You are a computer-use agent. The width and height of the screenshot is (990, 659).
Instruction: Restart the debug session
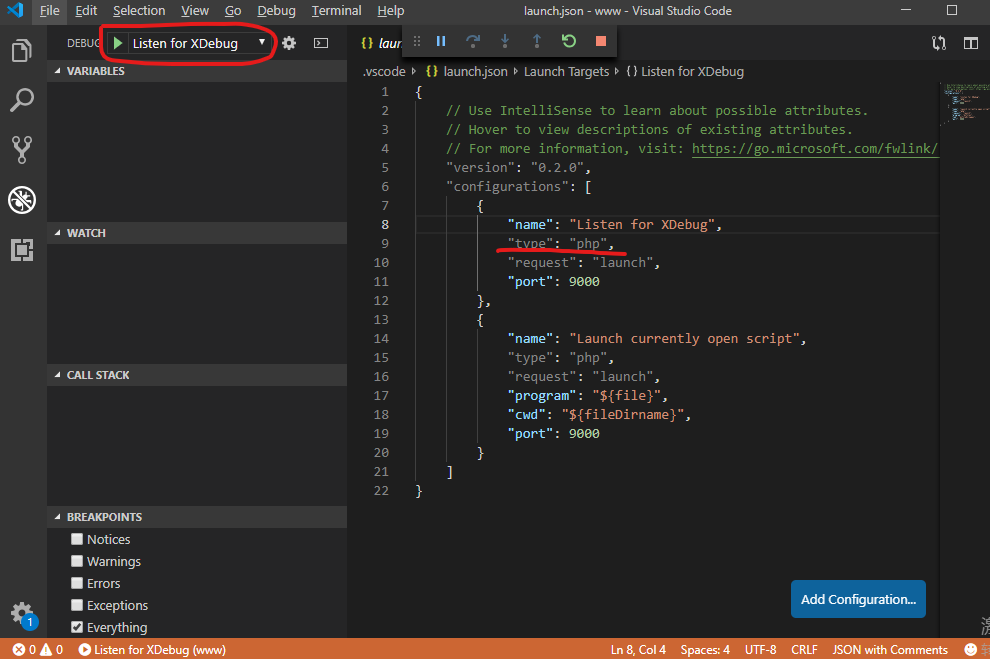coord(569,41)
